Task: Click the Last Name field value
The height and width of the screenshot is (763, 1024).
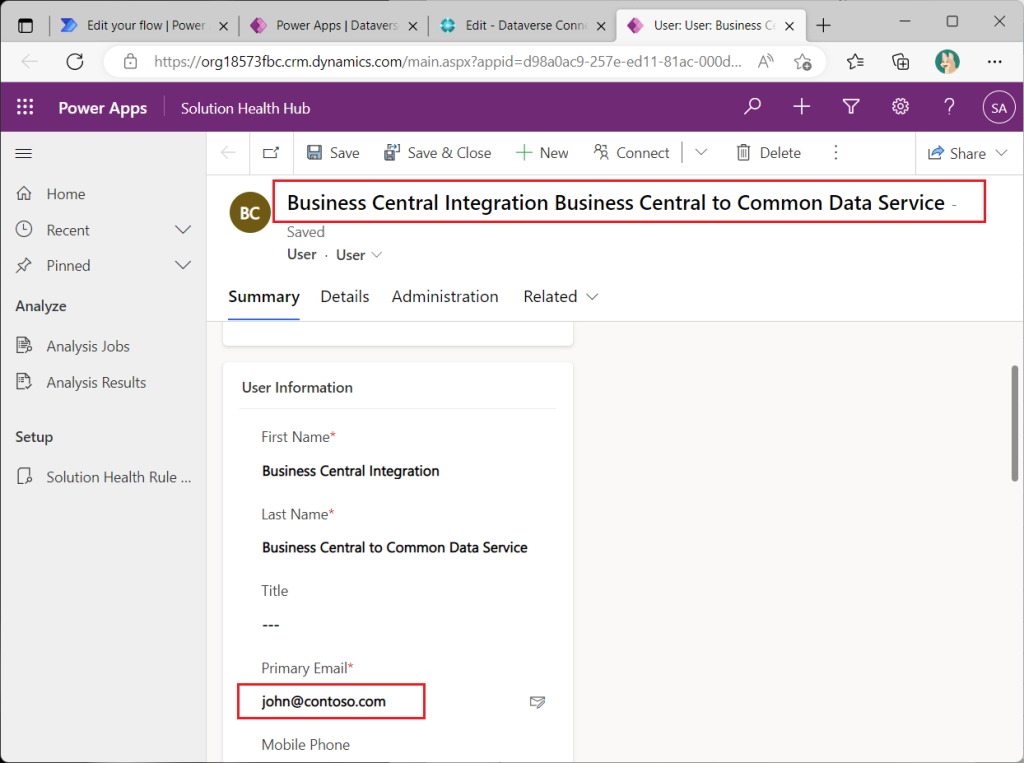Action: pyautogui.click(x=394, y=547)
